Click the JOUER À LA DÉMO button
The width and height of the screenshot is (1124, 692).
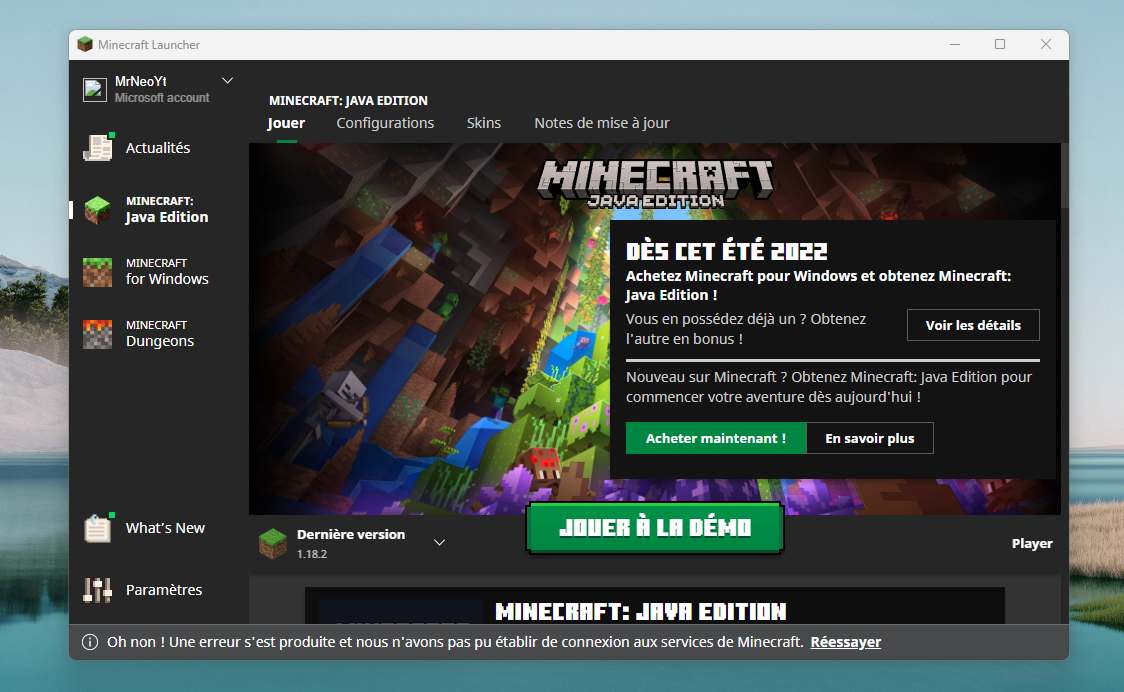pos(654,529)
